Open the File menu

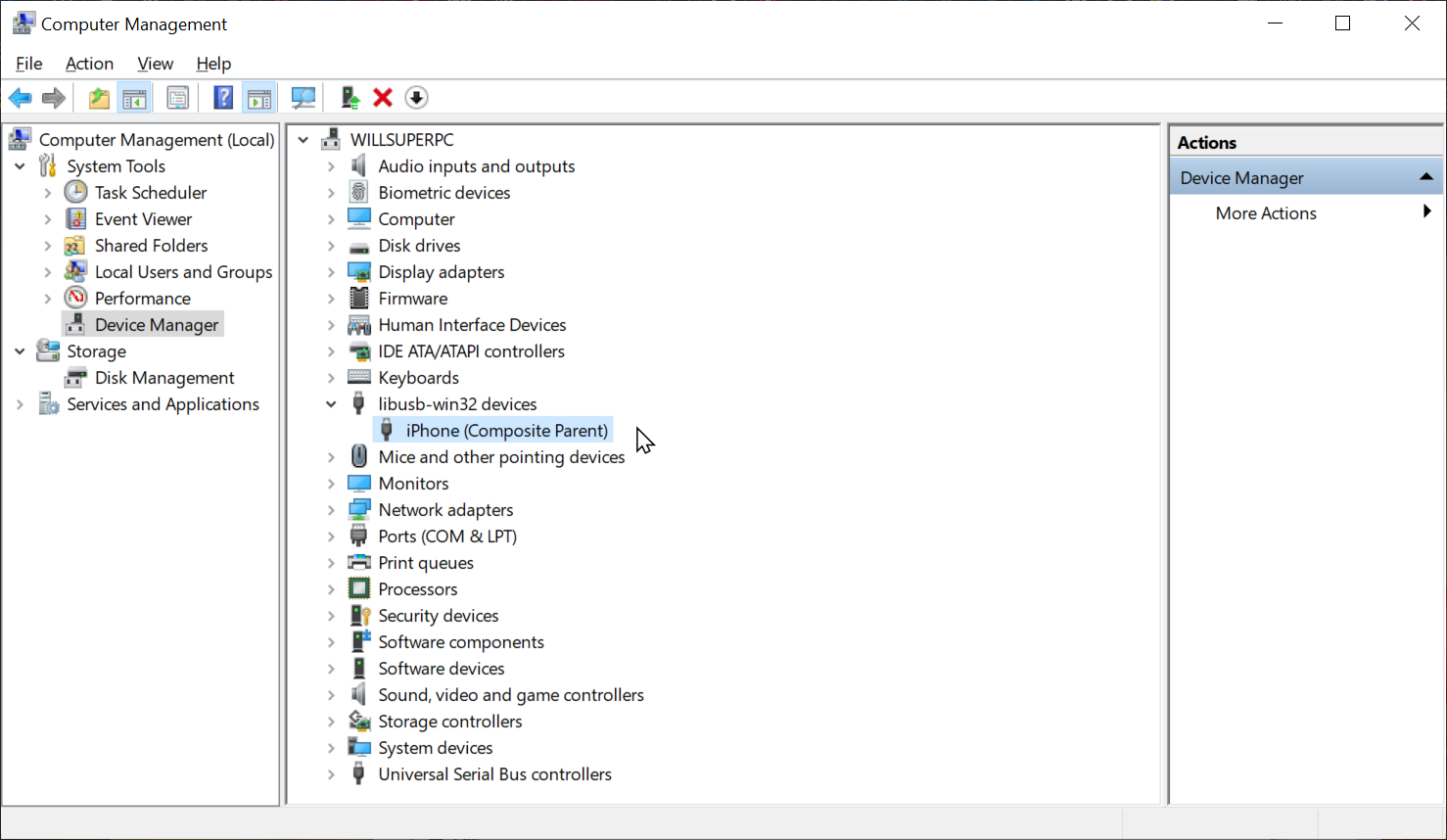[29, 64]
